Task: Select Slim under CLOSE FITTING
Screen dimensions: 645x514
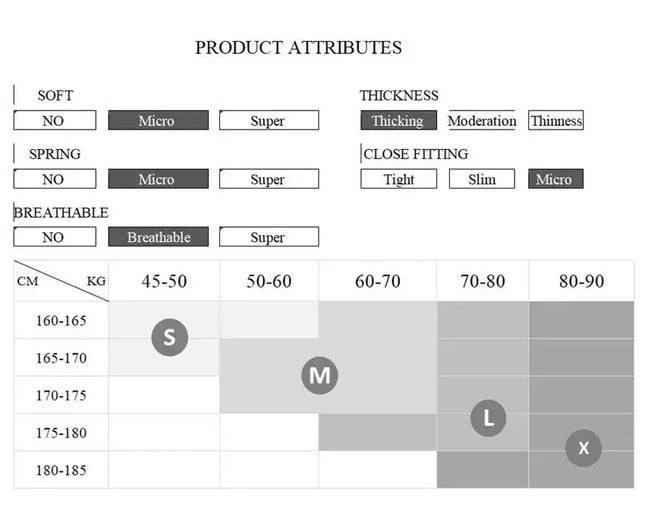Action: tap(482, 179)
